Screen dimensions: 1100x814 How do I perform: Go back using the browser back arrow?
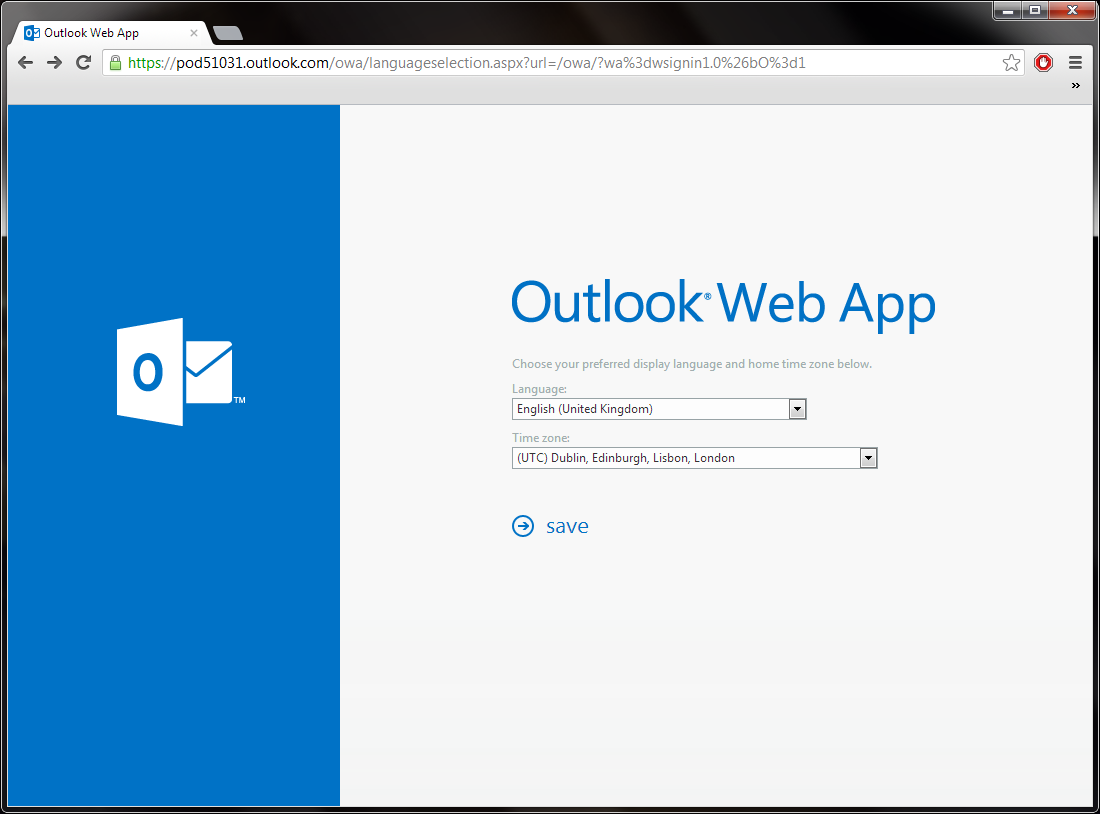coord(25,62)
